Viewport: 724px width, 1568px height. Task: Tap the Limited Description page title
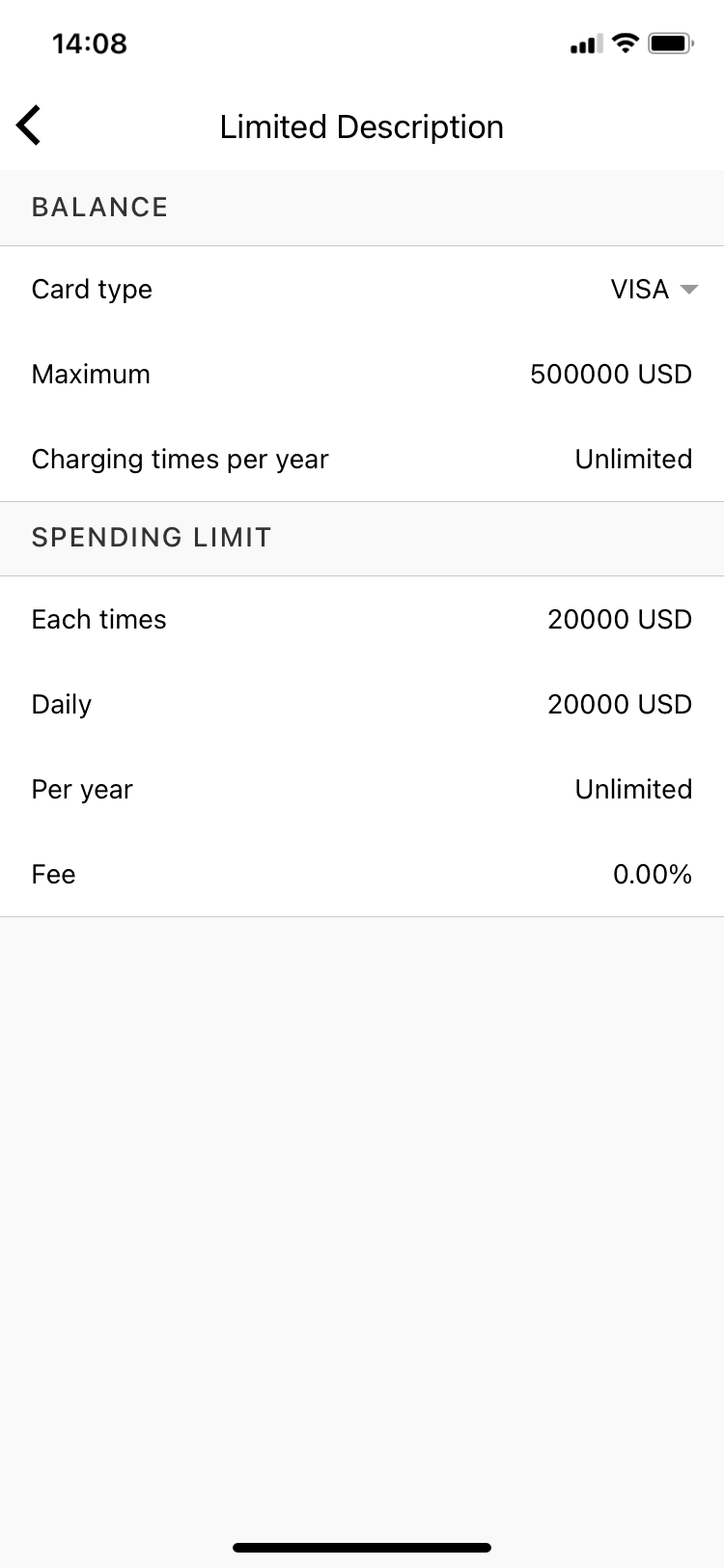tap(361, 126)
